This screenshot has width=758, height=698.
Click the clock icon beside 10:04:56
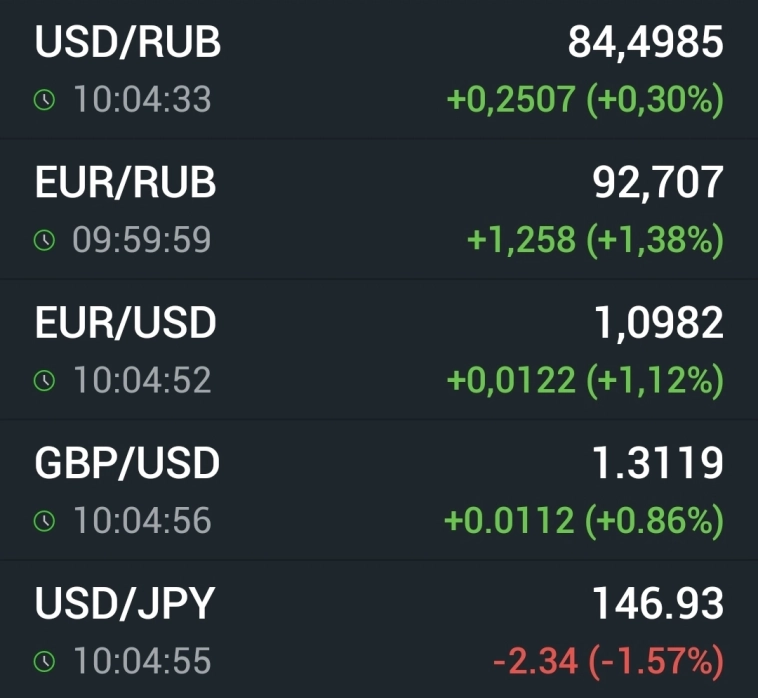point(43,521)
